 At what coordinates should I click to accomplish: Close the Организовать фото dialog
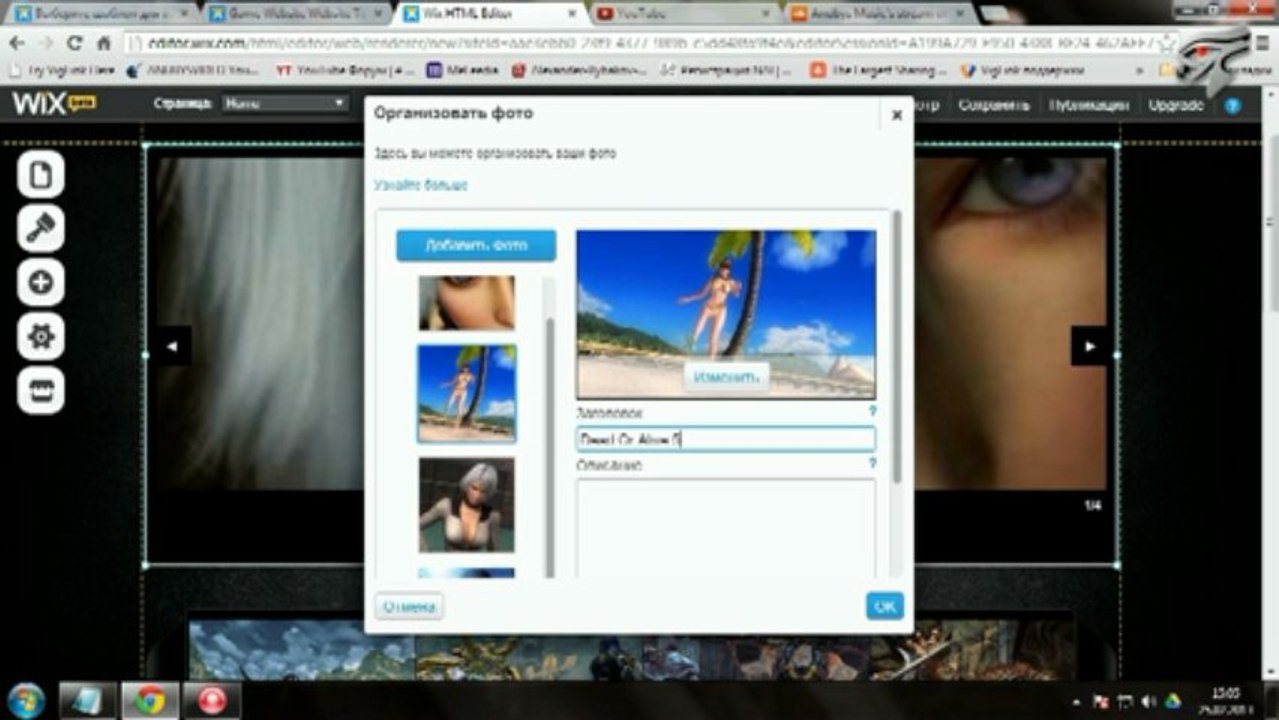pyautogui.click(x=897, y=115)
